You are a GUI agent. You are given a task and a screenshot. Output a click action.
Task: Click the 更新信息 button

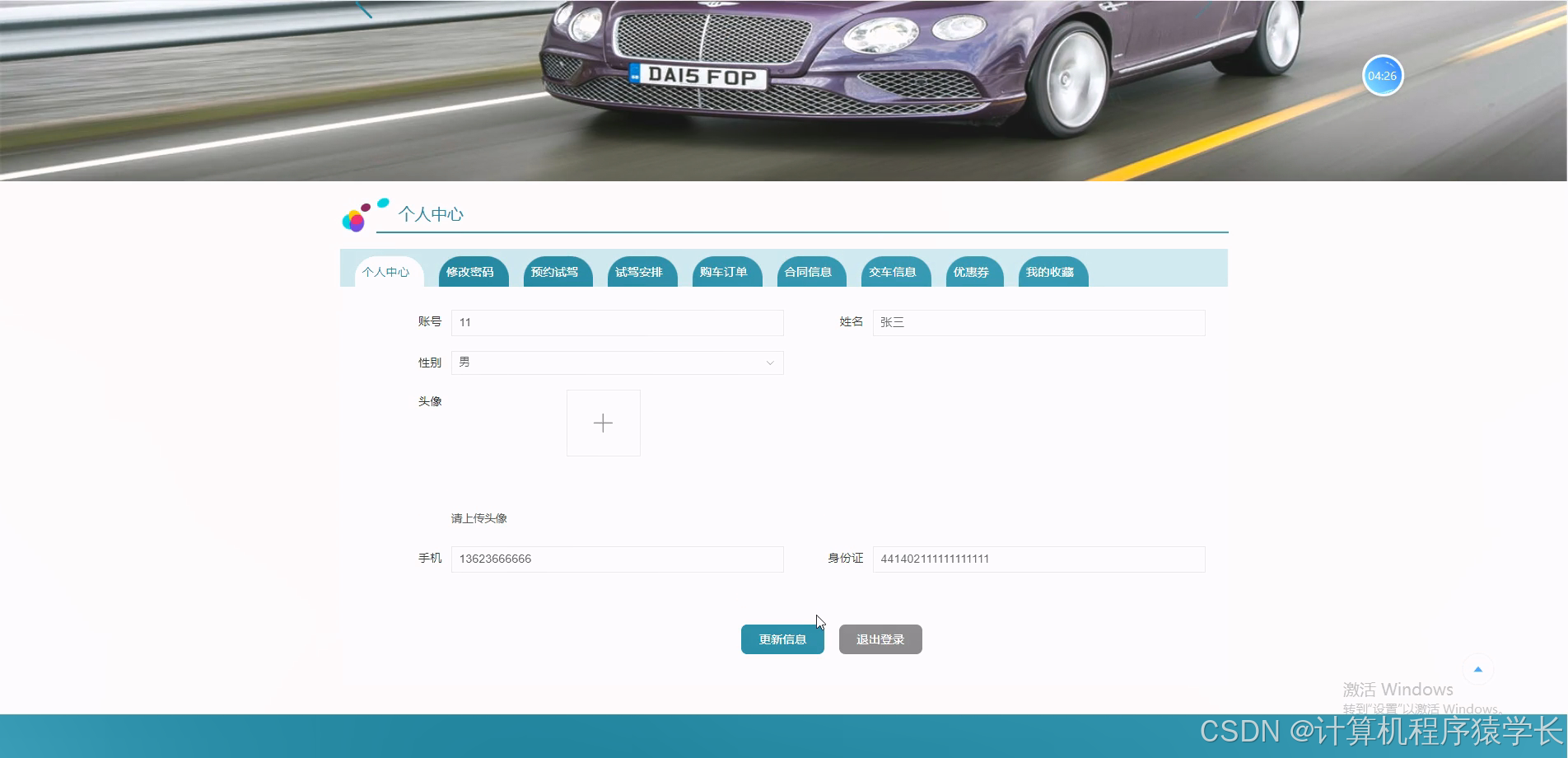pos(782,639)
